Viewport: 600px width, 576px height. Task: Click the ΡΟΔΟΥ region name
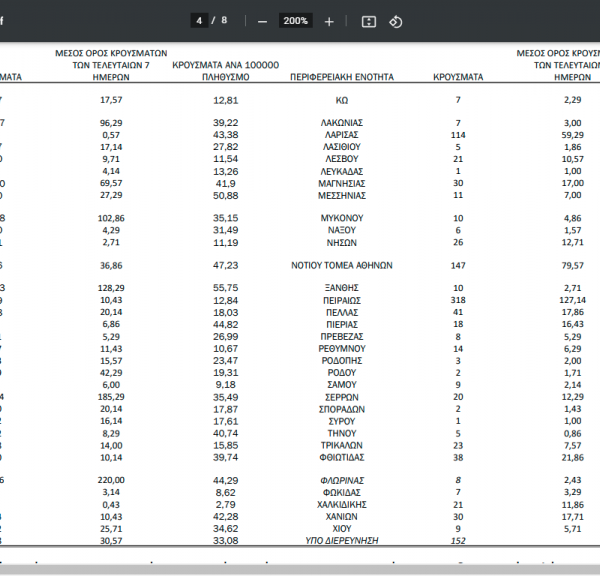[342, 372]
